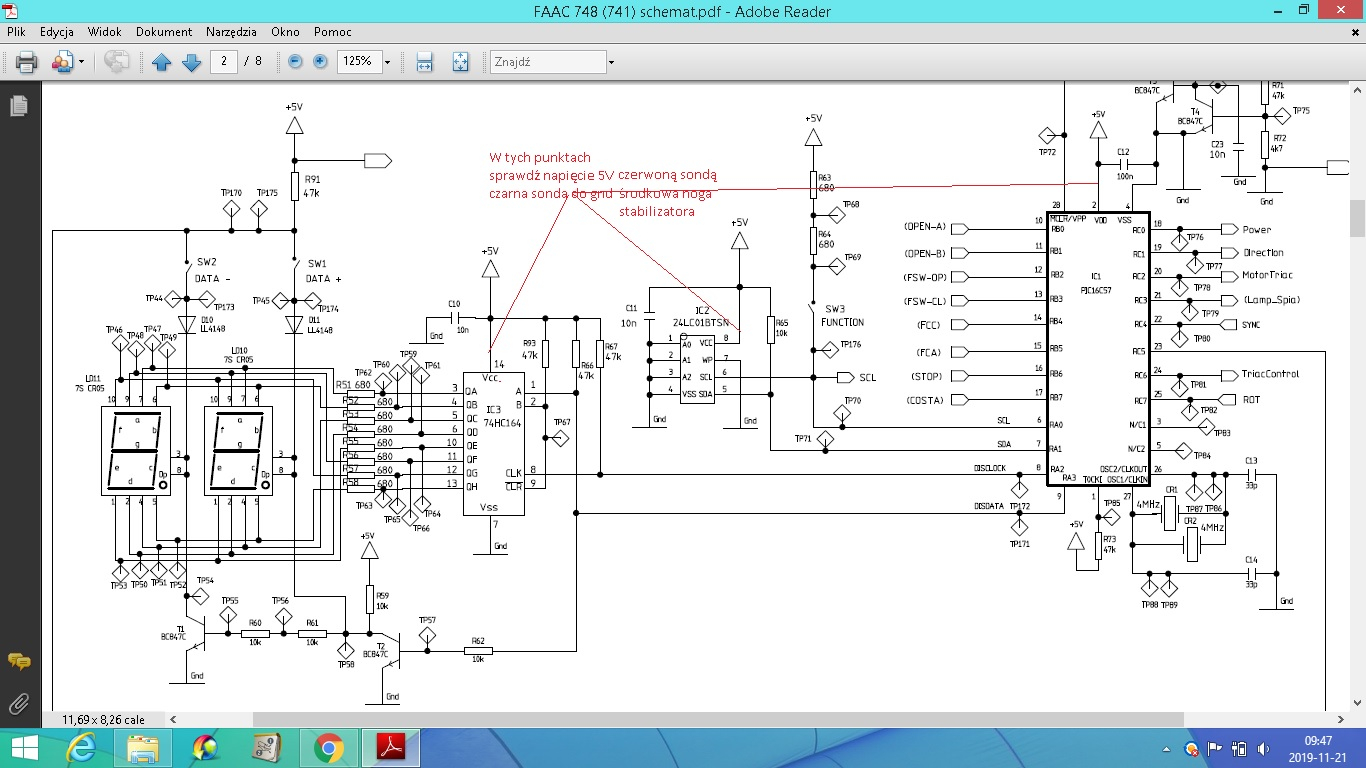Go to previous page with up arrow

click(162, 62)
